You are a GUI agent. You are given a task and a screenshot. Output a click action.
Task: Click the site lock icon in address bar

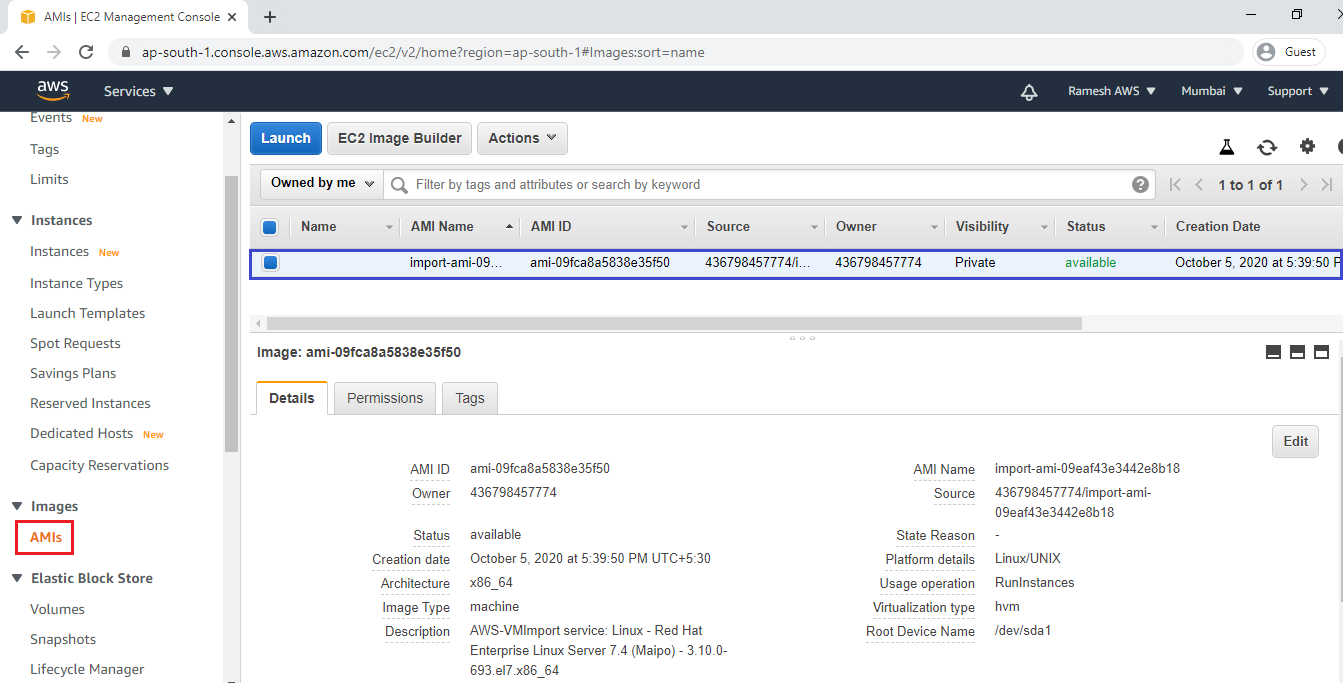tap(126, 52)
